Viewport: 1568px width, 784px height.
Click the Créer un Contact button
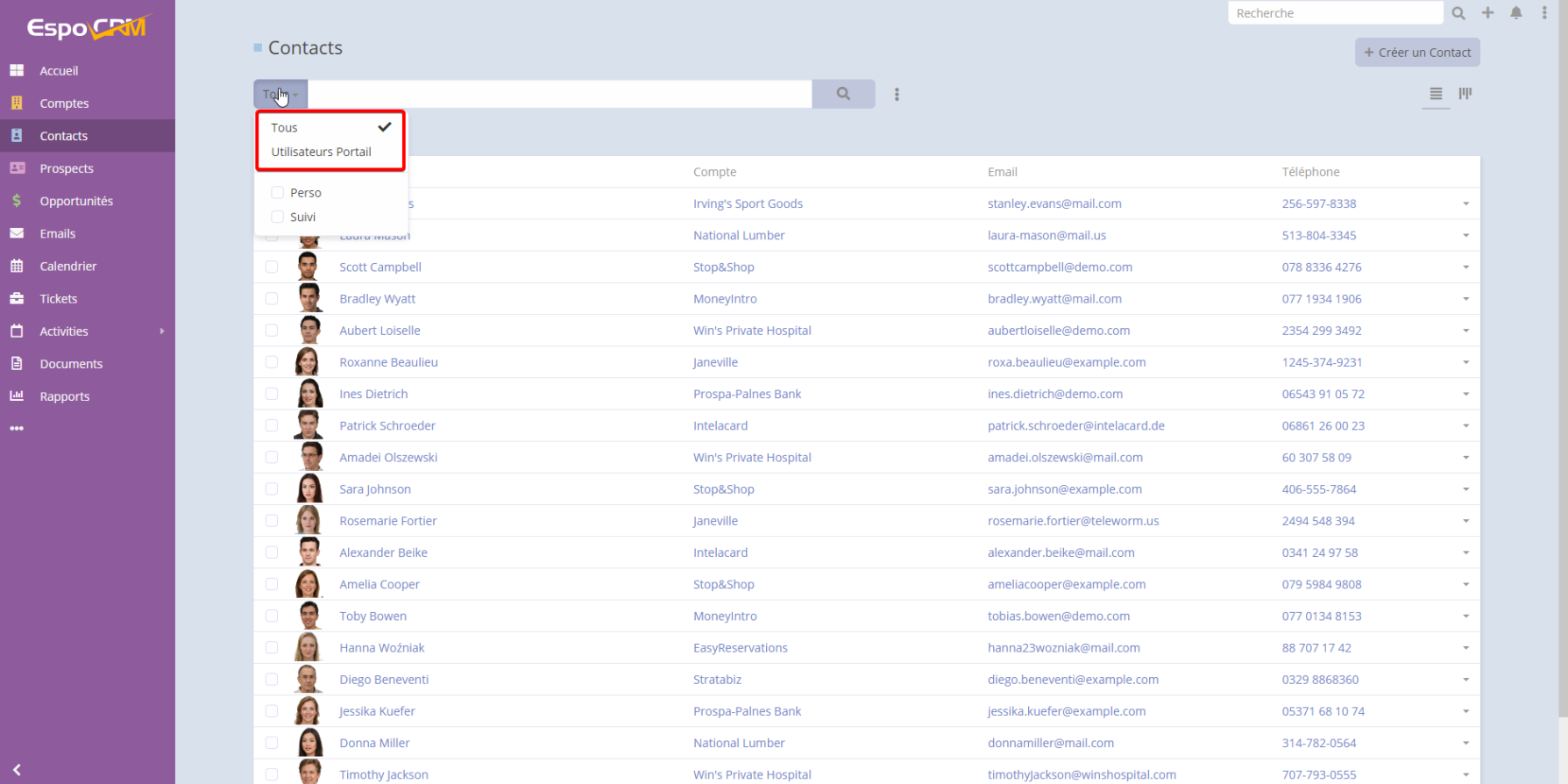pyautogui.click(x=1417, y=53)
